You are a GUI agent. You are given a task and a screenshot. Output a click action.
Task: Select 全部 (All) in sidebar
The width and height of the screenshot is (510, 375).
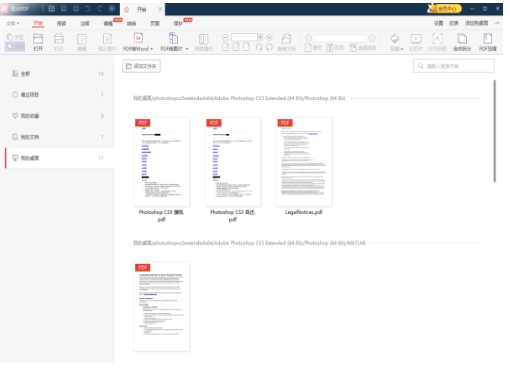[57, 74]
